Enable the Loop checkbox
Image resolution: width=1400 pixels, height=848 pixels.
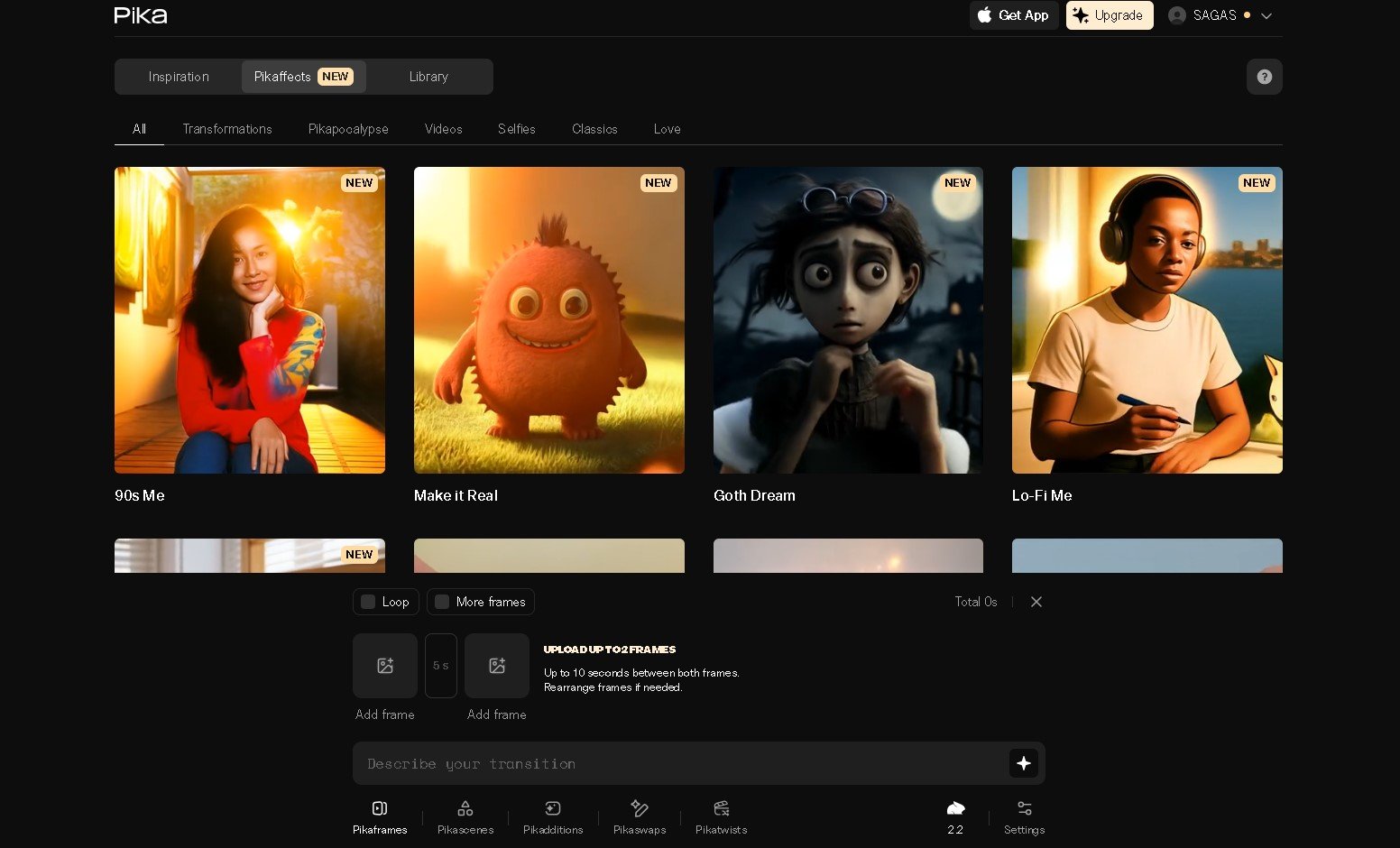(x=368, y=602)
